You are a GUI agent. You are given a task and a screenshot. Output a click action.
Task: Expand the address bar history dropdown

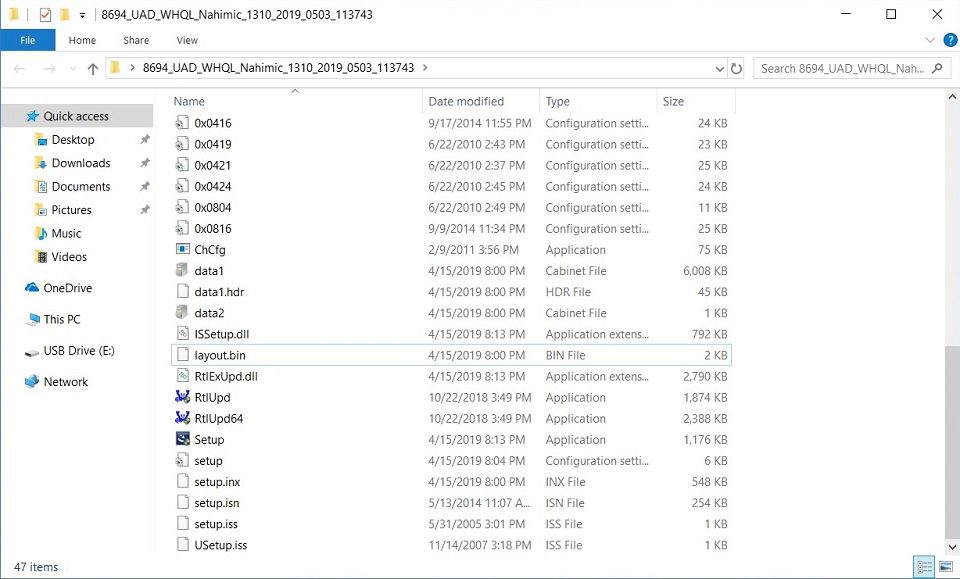point(719,69)
